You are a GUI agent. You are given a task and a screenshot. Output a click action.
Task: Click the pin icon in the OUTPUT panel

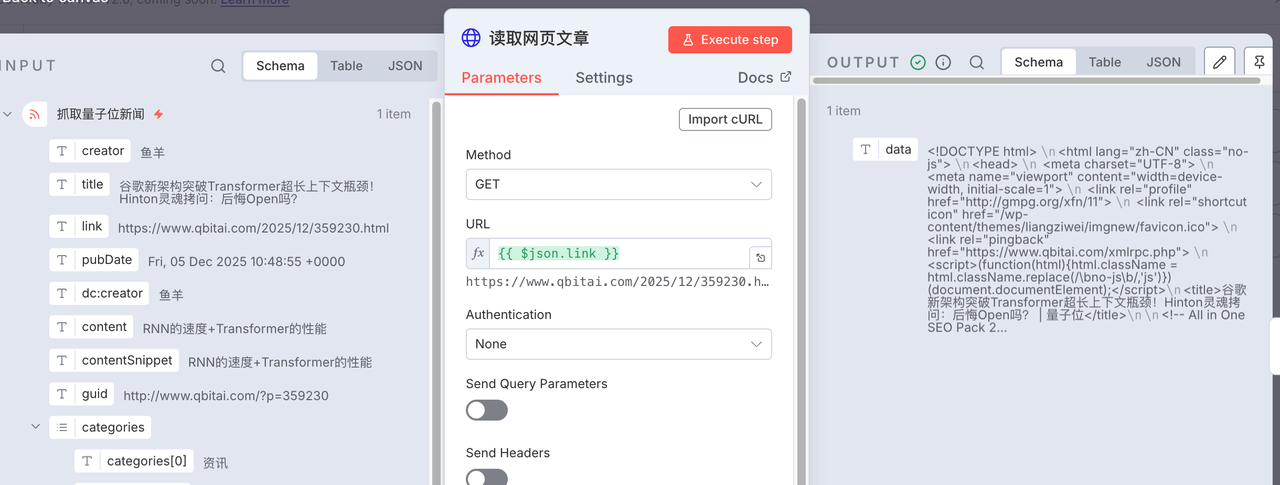(x=1259, y=62)
